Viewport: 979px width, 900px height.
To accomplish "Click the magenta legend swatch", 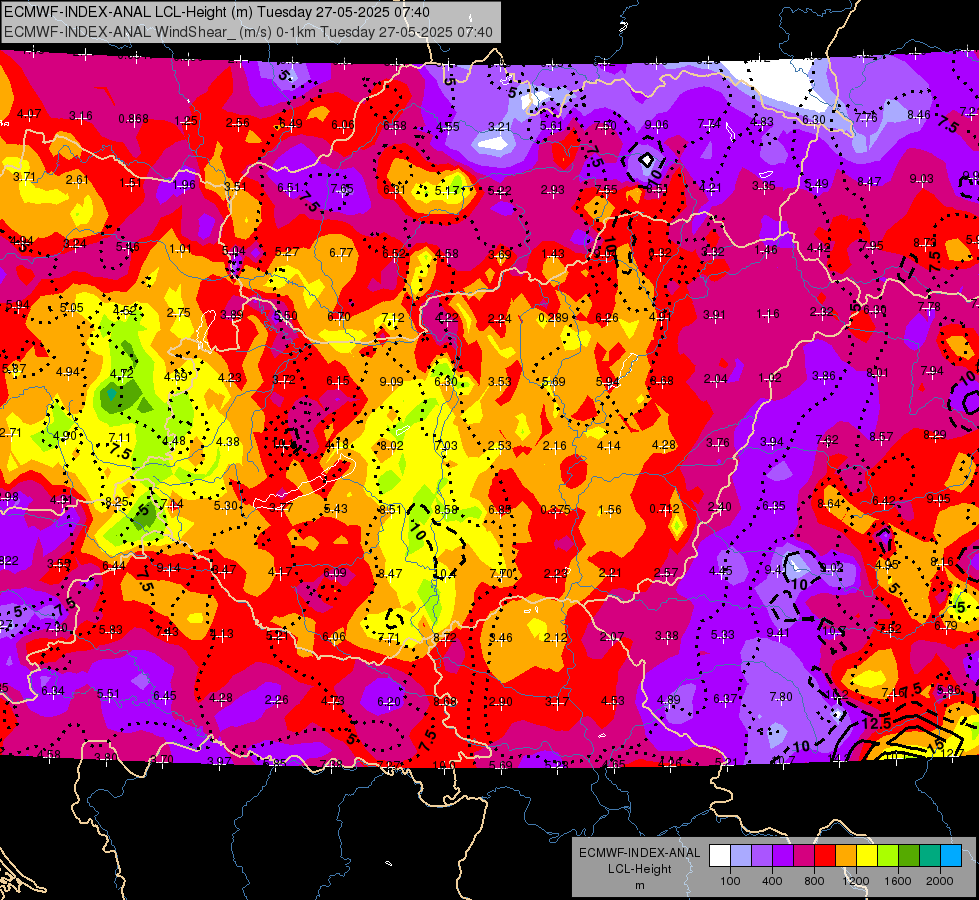I will (804, 856).
